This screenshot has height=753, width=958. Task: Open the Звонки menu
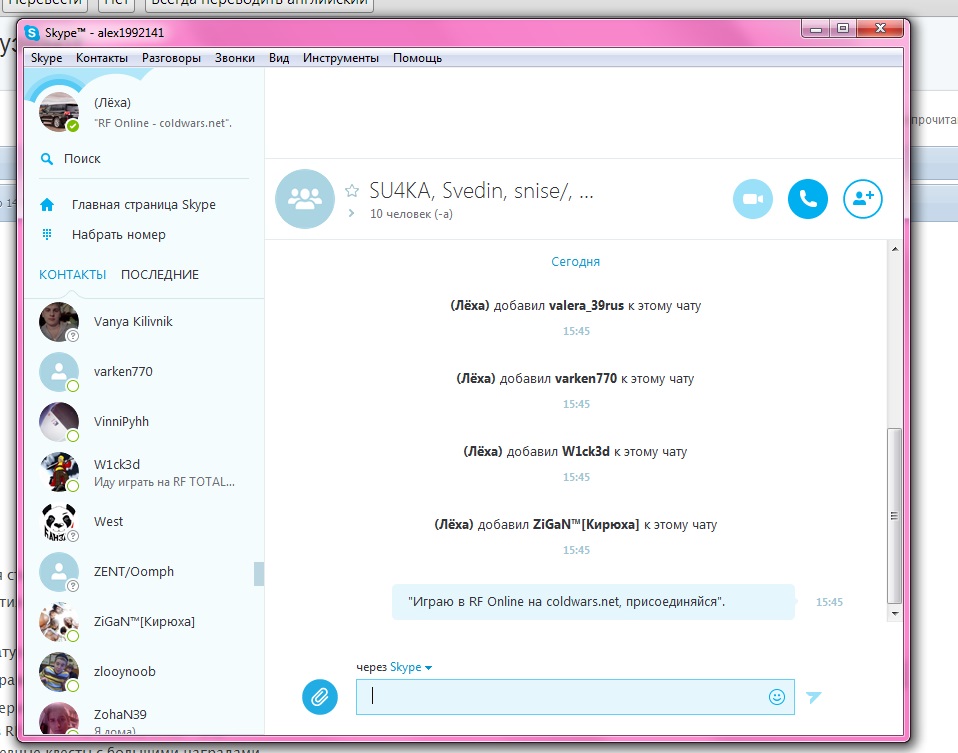[x=235, y=58]
